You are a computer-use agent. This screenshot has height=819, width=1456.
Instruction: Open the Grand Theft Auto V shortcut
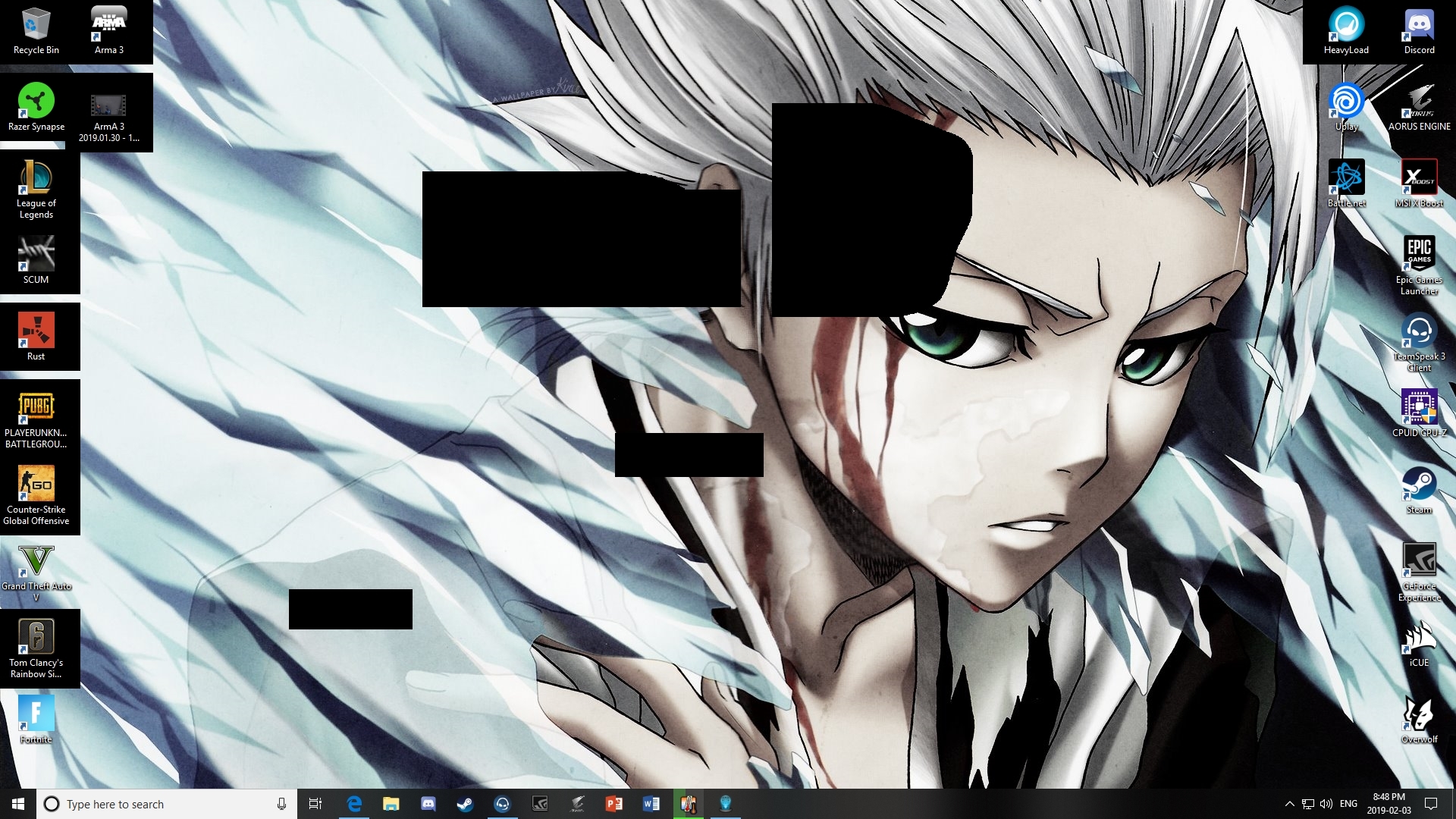[x=36, y=567]
